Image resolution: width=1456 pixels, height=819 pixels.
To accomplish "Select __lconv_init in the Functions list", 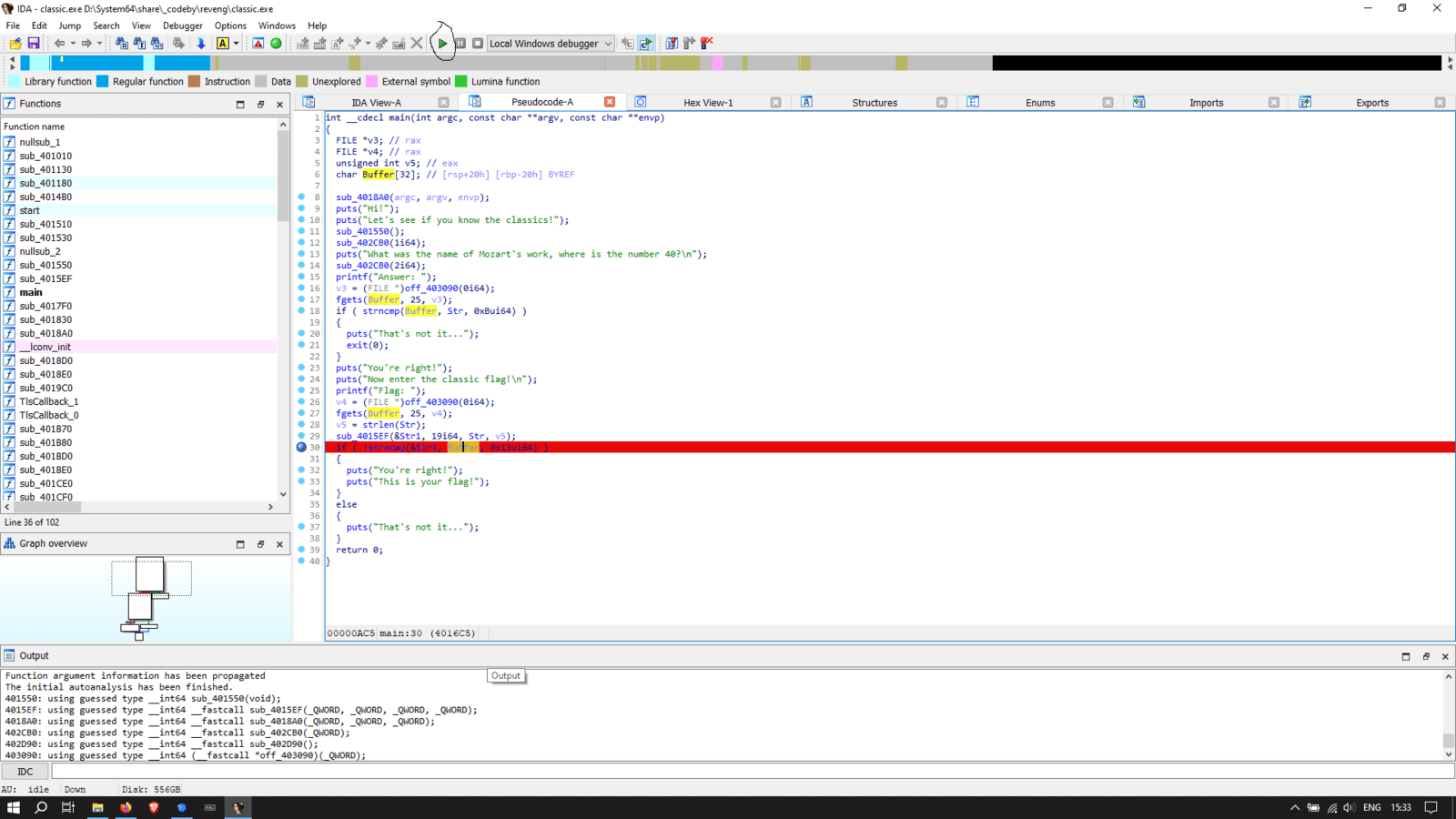I will point(138,347).
